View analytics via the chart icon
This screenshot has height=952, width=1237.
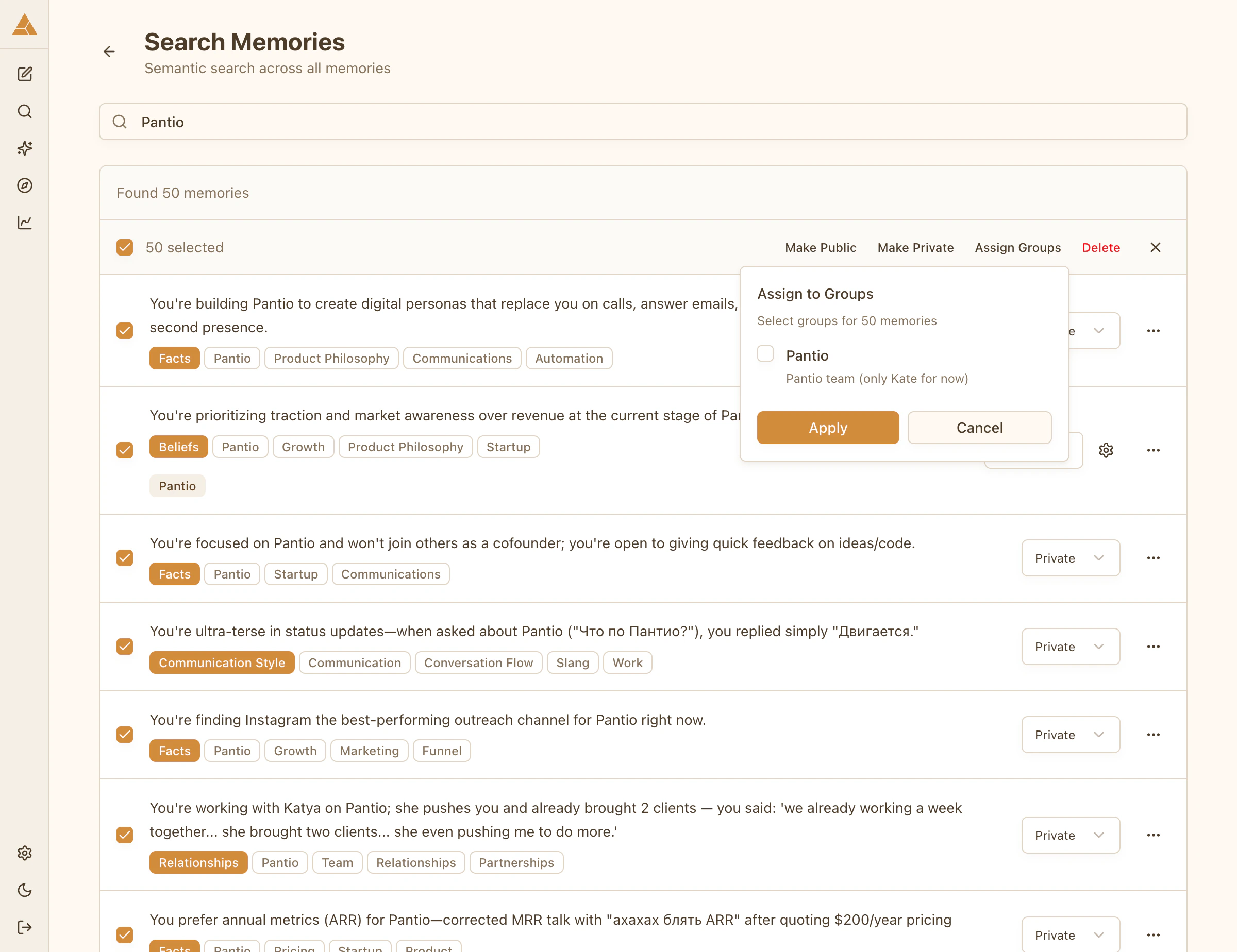pos(25,223)
